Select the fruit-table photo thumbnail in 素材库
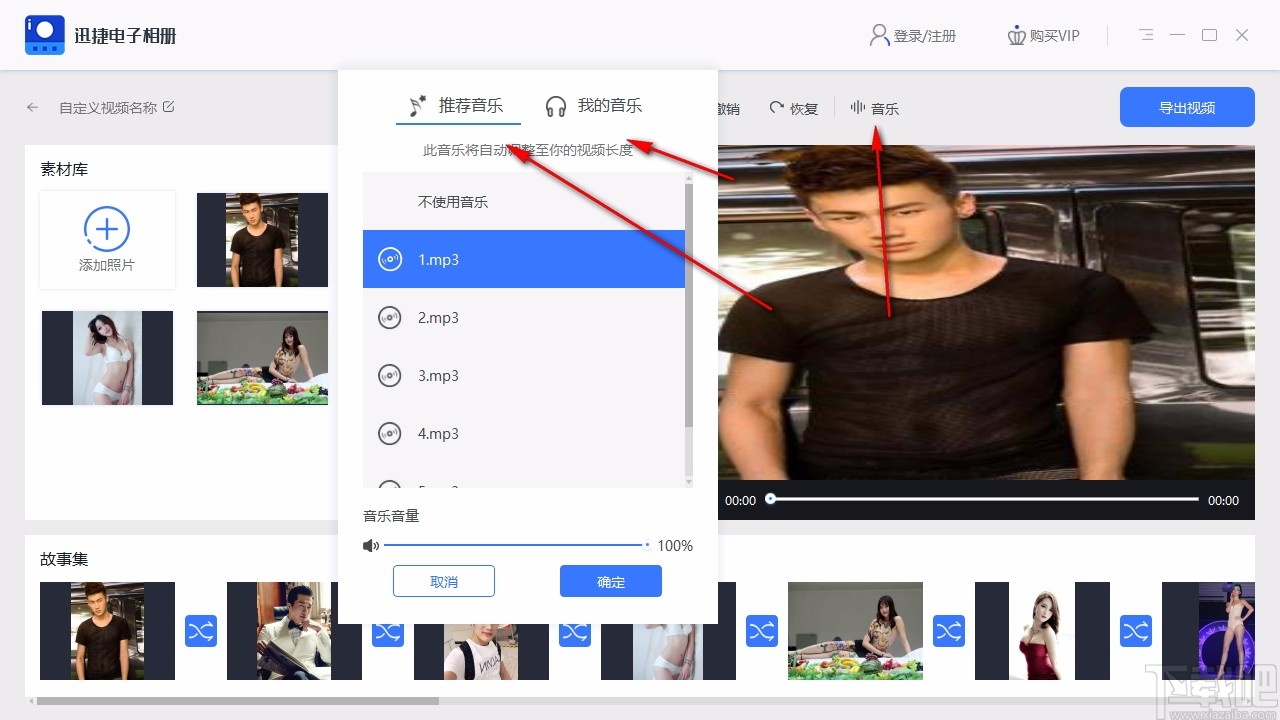 pyautogui.click(x=262, y=358)
